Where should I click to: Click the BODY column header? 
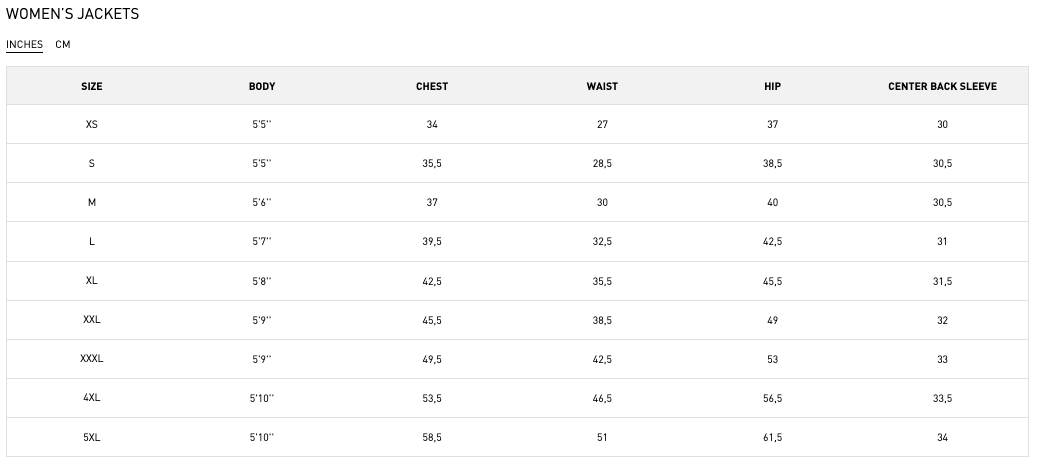point(262,86)
